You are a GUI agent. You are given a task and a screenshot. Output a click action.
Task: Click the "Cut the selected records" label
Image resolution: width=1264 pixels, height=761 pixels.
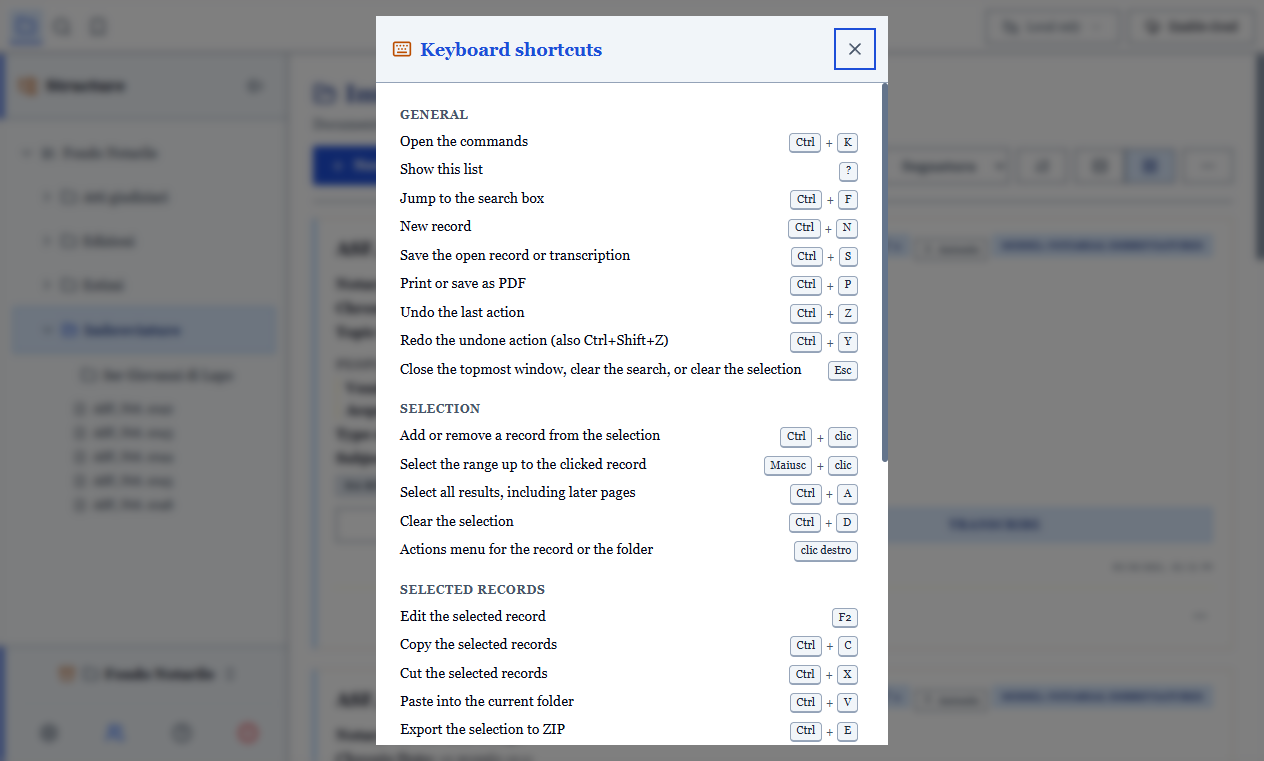pyautogui.click(x=474, y=673)
